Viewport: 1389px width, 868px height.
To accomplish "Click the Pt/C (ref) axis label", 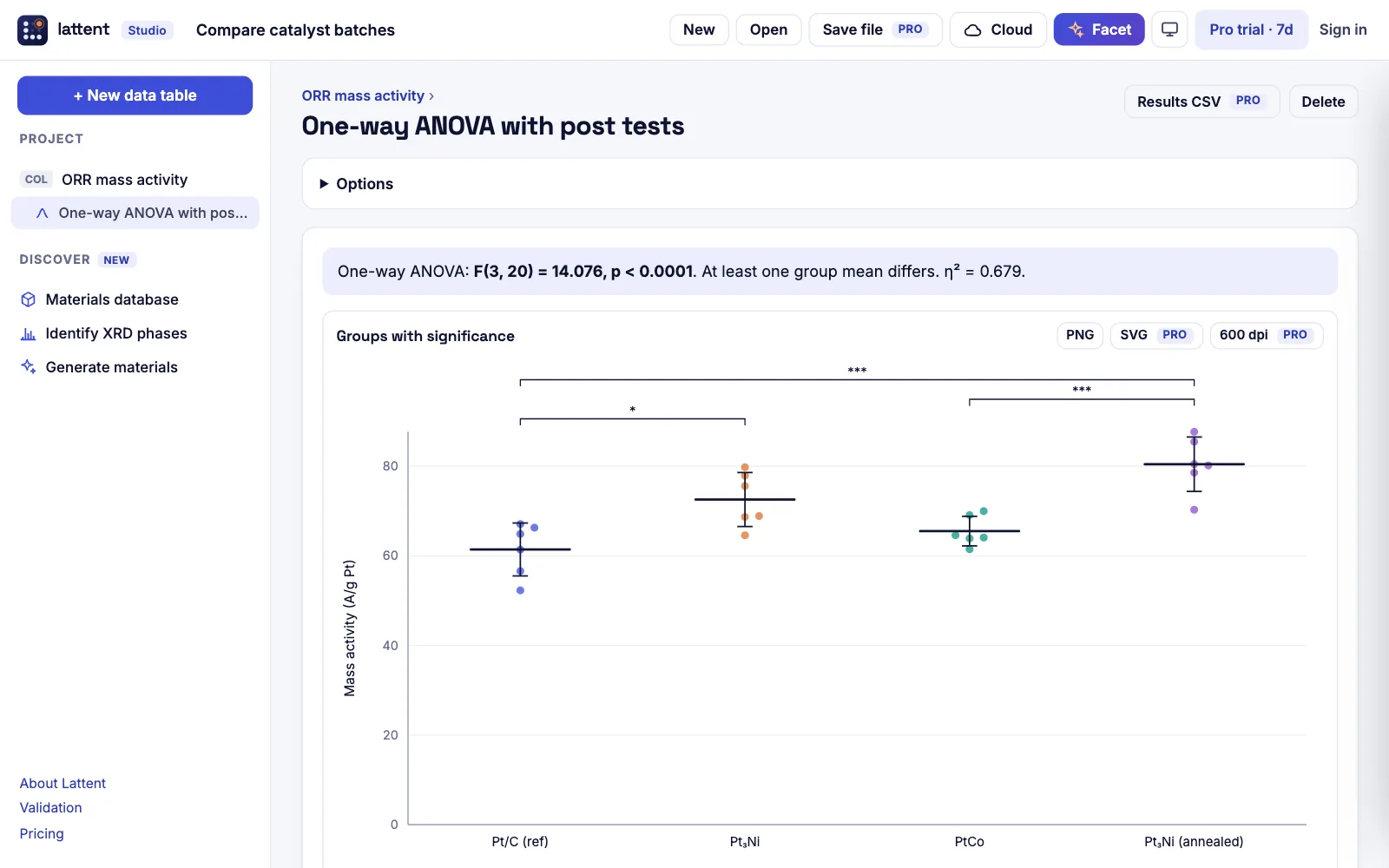I will pyautogui.click(x=520, y=841).
